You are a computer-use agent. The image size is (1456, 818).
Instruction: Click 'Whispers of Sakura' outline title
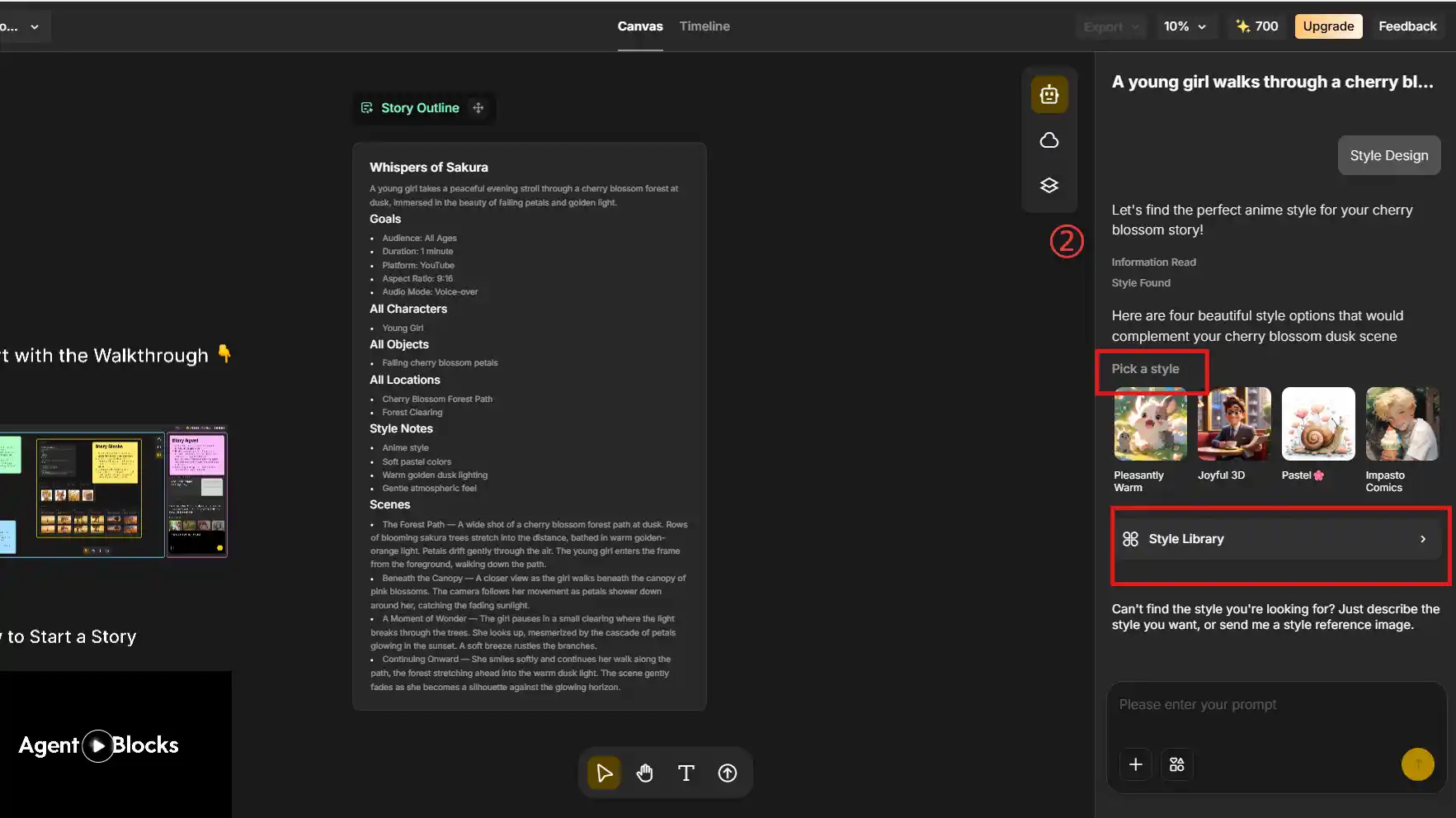(428, 168)
